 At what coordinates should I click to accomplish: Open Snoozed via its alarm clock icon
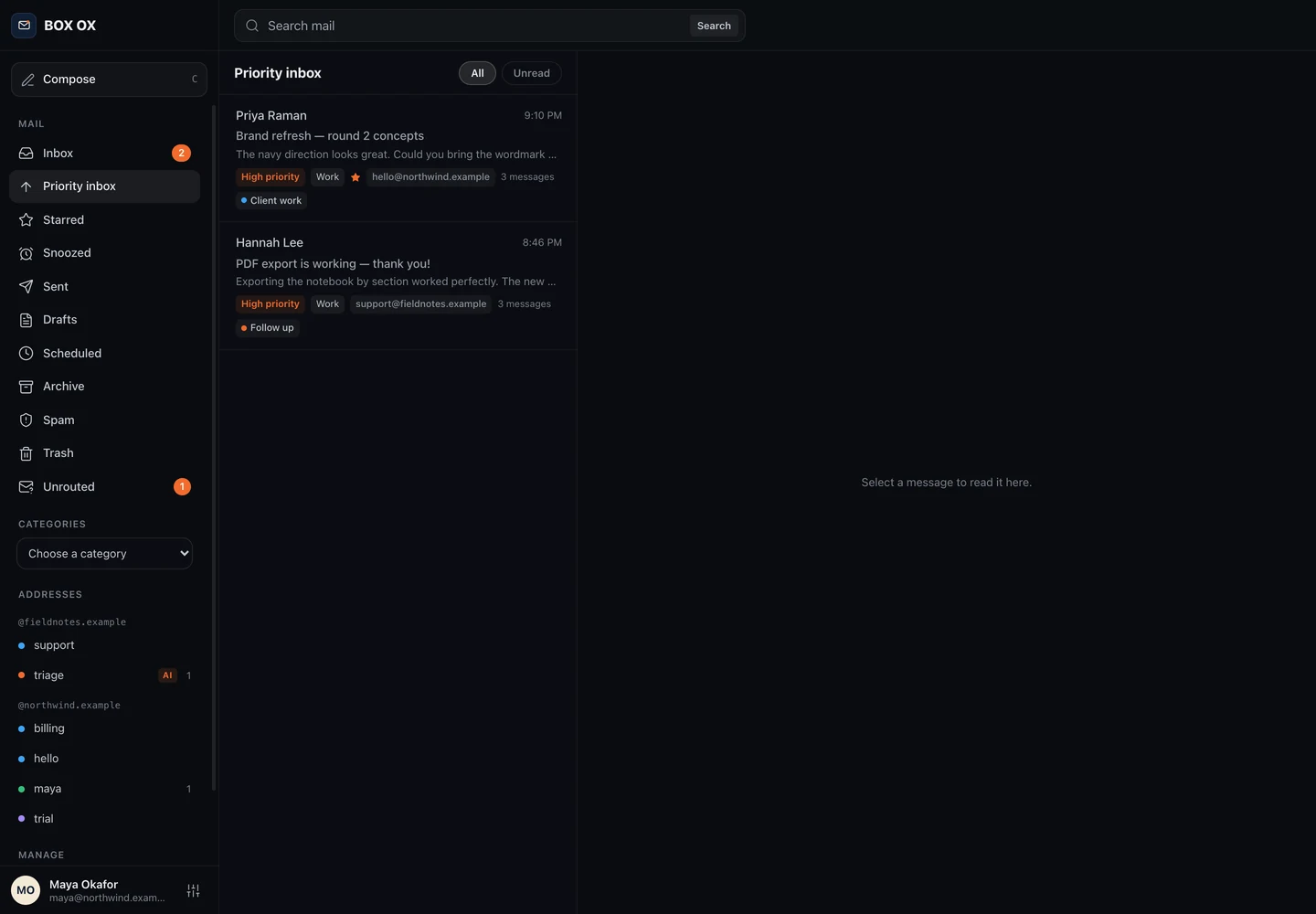pyautogui.click(x=27, y=253)
